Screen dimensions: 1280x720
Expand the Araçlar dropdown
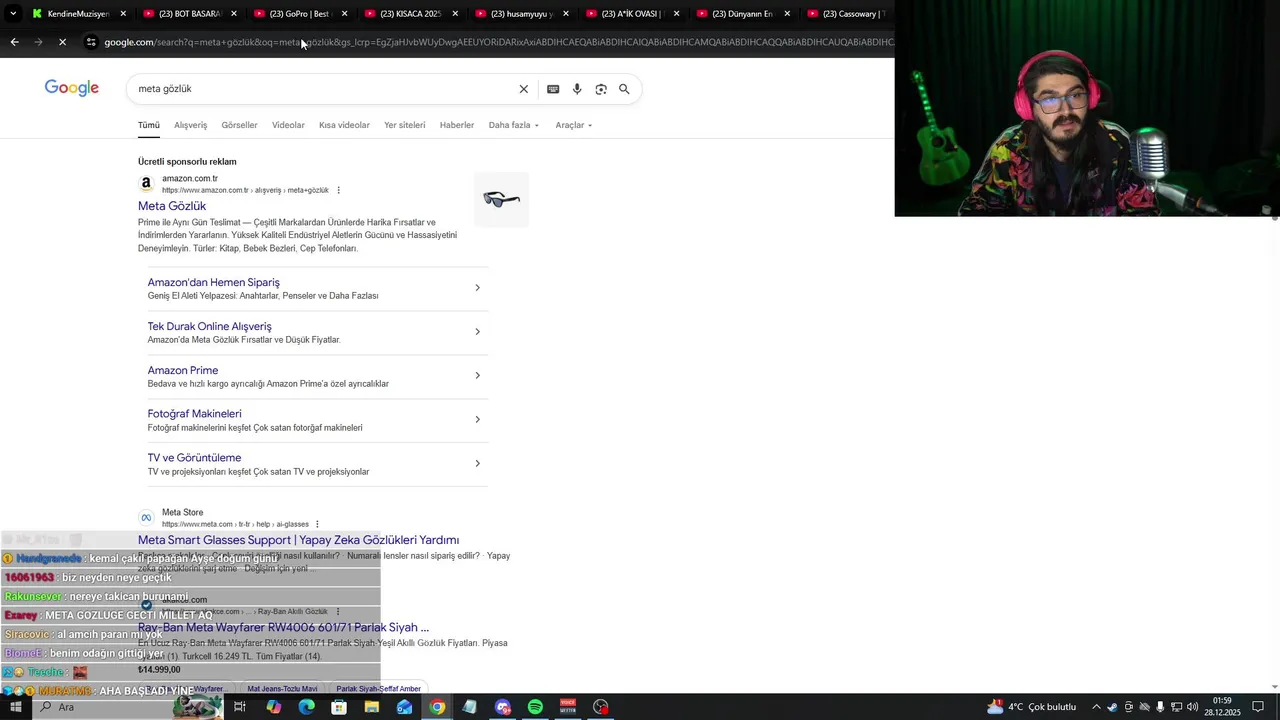point(574,125)
